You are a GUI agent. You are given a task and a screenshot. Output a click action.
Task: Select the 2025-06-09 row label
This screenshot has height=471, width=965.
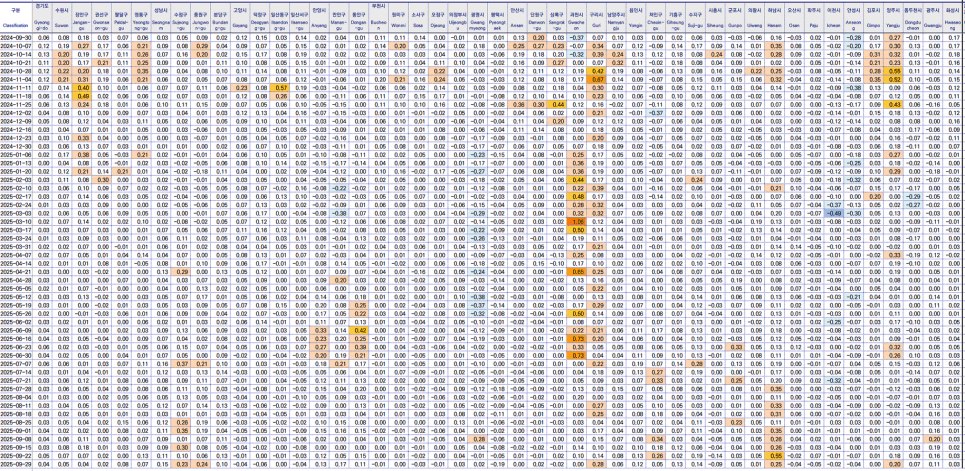point(15,329)
